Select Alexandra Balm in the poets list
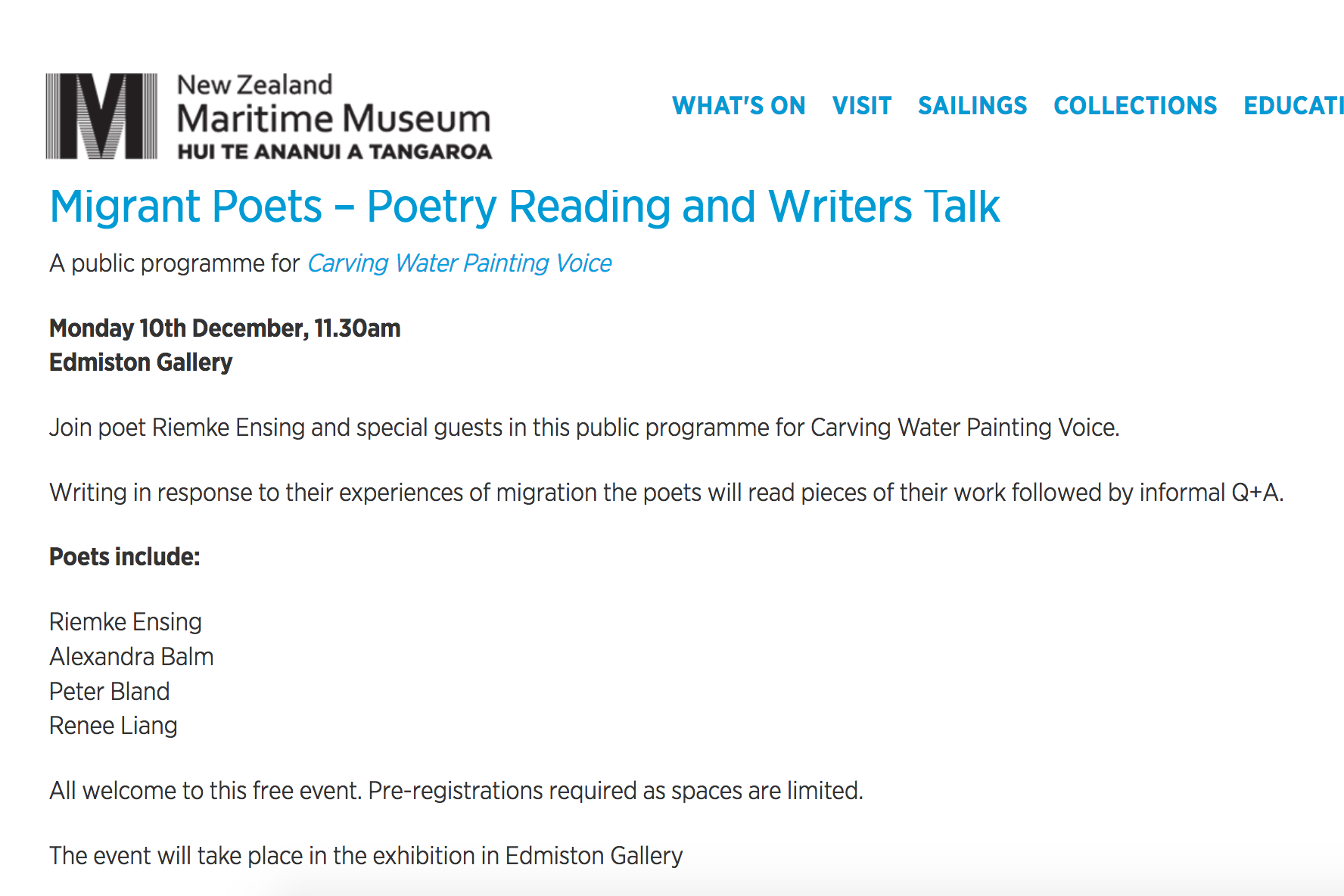 pyautogui.click(x=132, y=657)
